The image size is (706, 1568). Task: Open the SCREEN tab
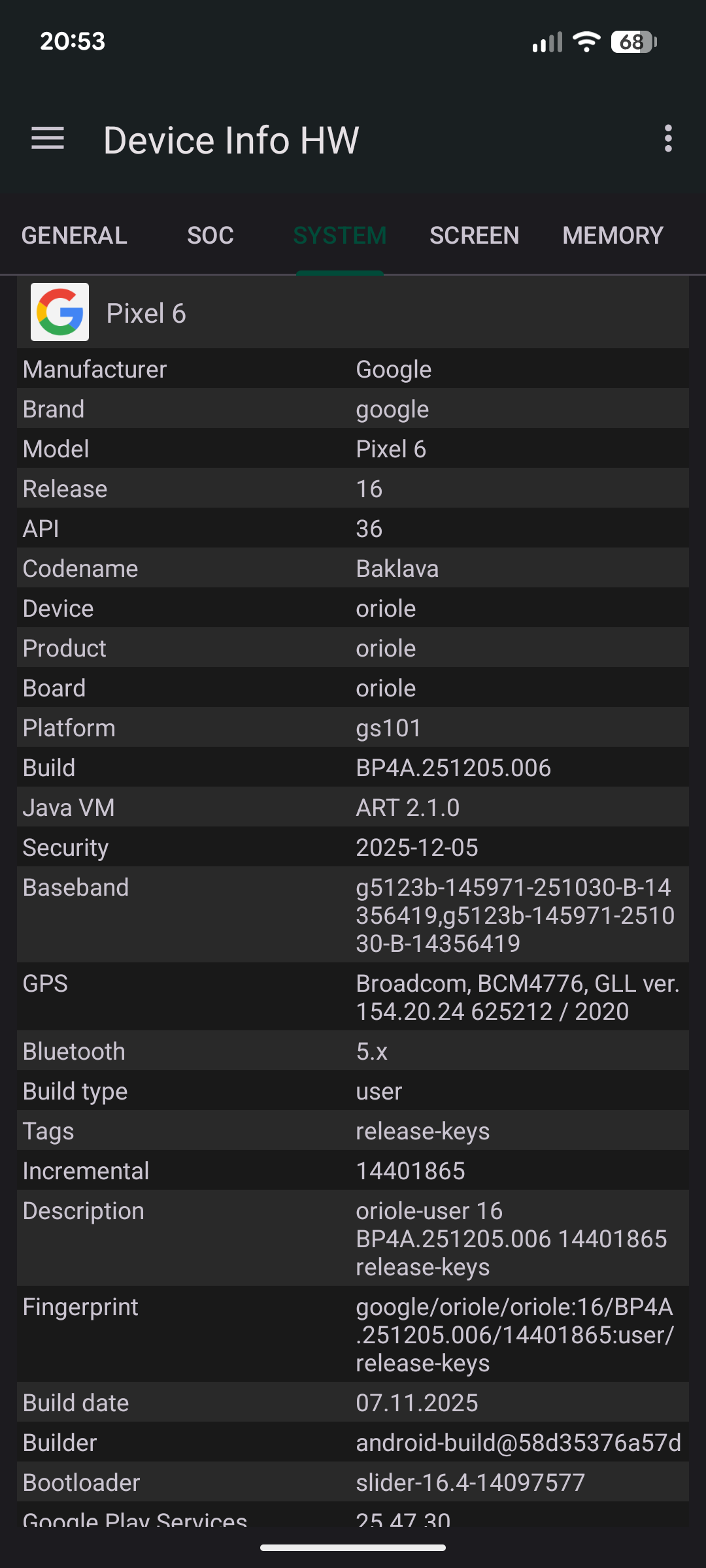(x=474, y=236)
